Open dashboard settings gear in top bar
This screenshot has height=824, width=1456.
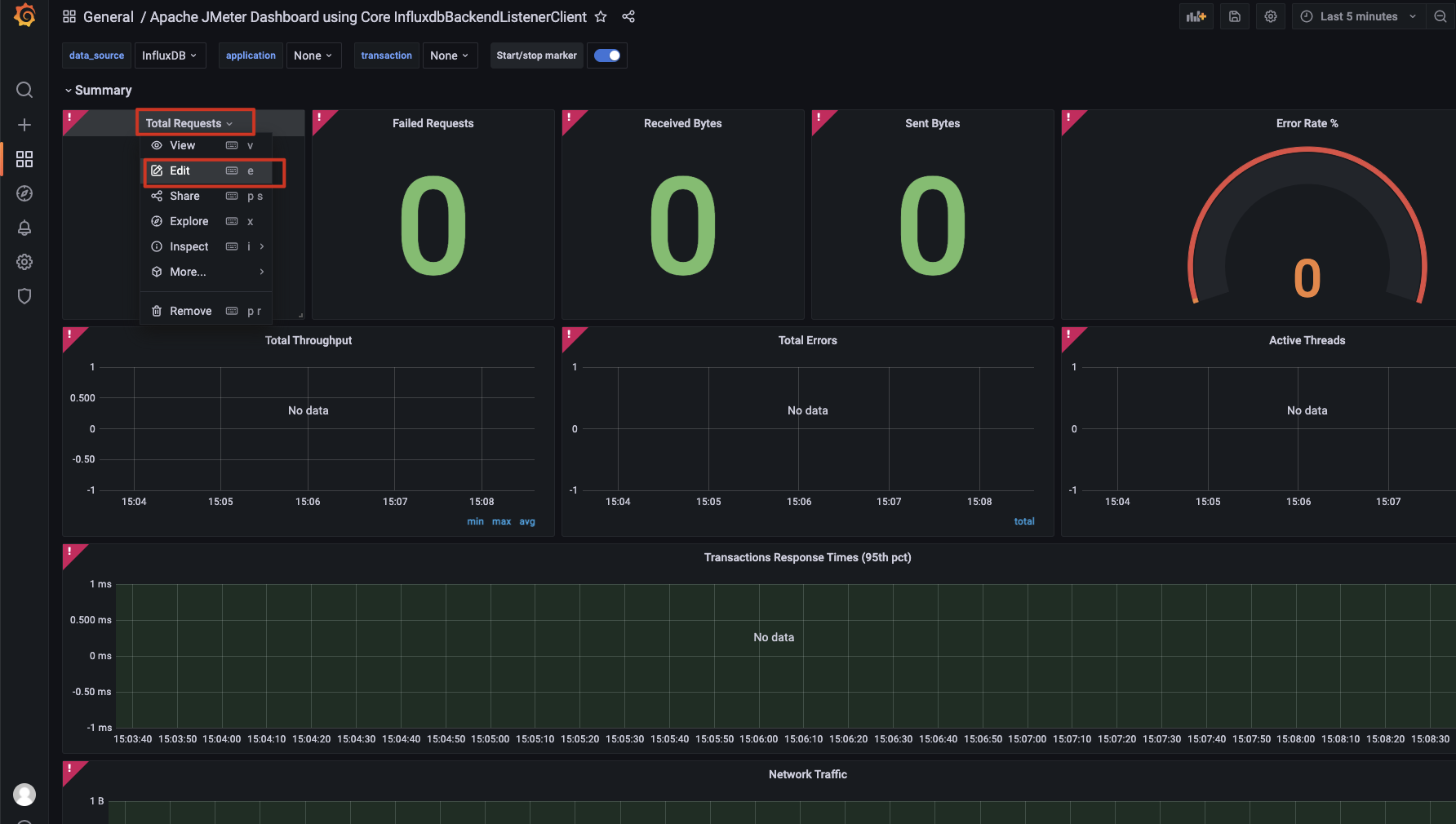(1271, 16)
